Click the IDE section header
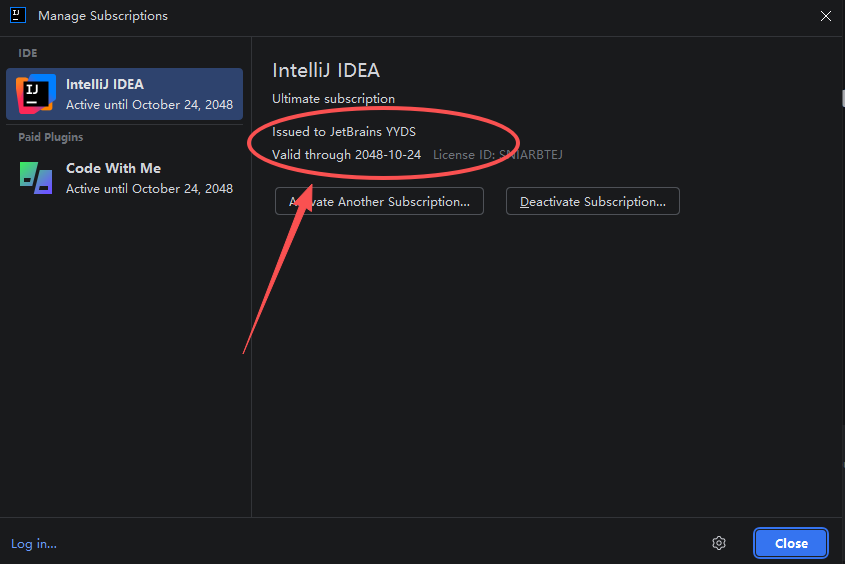This screenshot has width=845, height=564. click(x=28, y=52)
